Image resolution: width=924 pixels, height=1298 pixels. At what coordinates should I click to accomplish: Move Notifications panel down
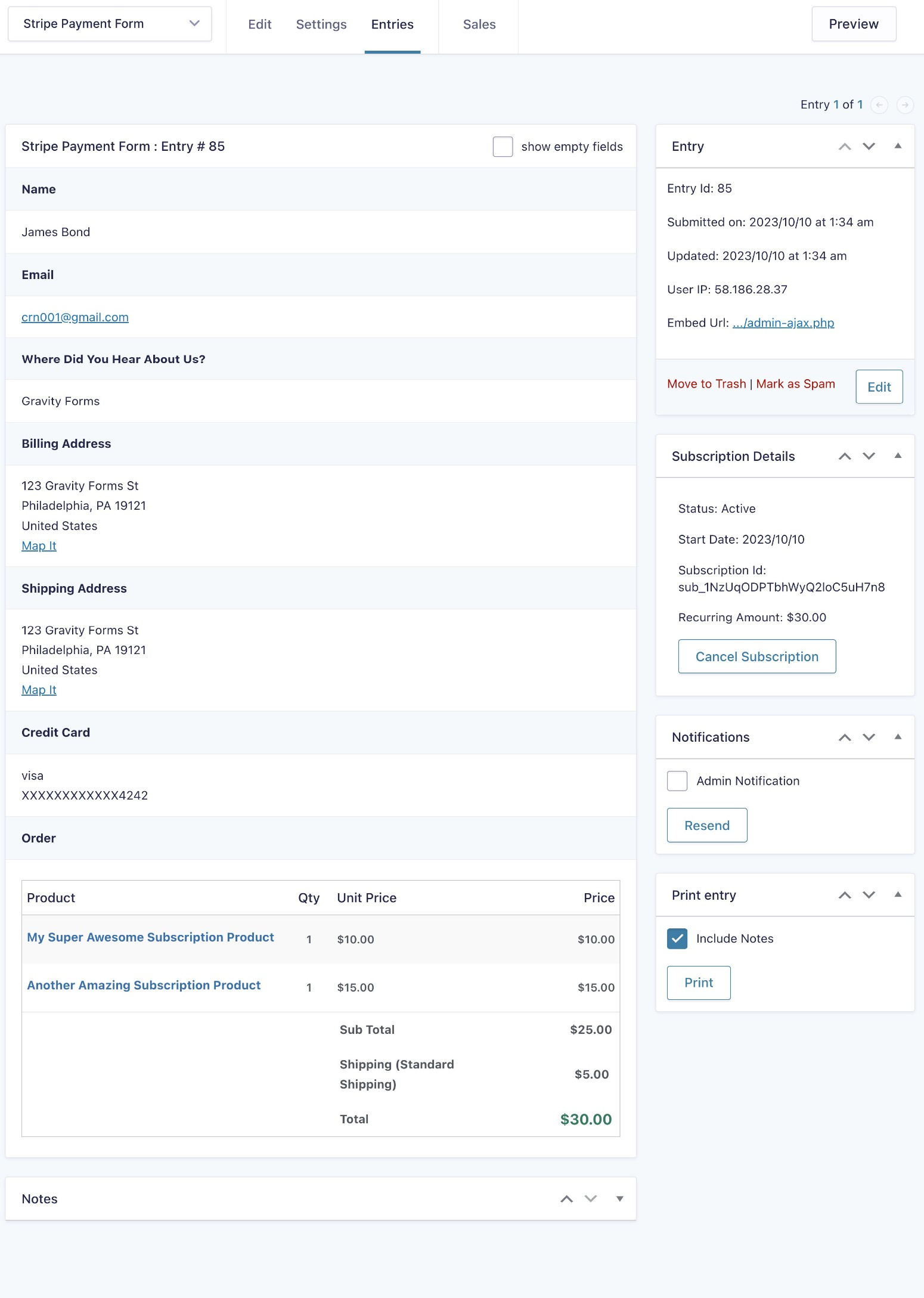pyautogui.click(x=869, y=738)
